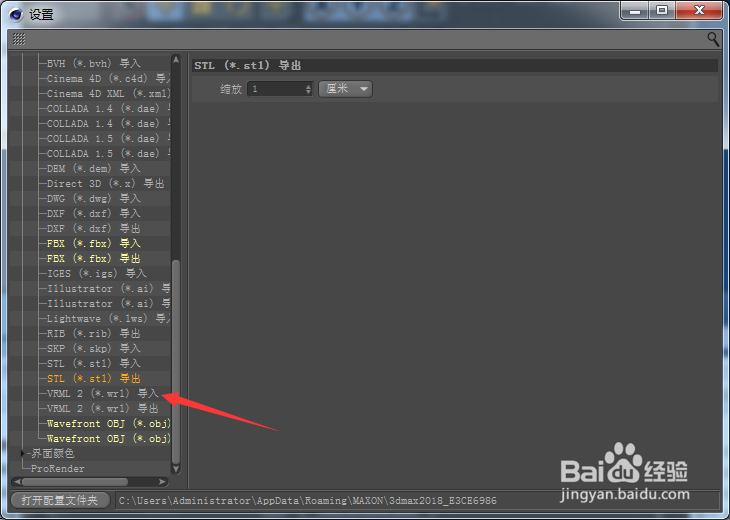Screen dimensions: 730x520
Task: Close the 设置 window
Action: [699, 11]
